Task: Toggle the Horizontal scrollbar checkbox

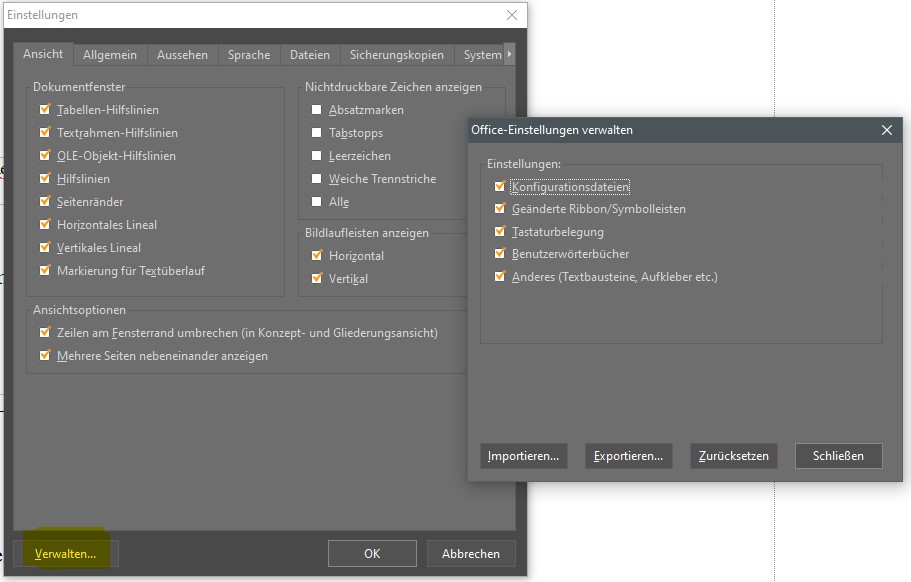Action: 317,256
